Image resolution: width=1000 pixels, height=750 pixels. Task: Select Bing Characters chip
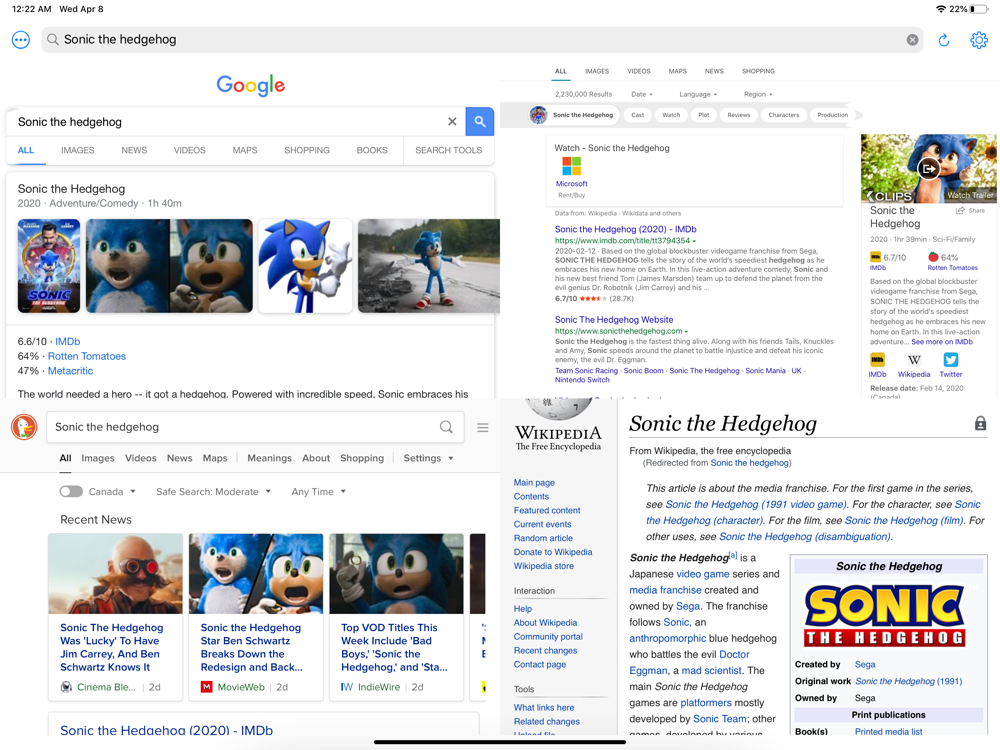(x=784, y=115)
